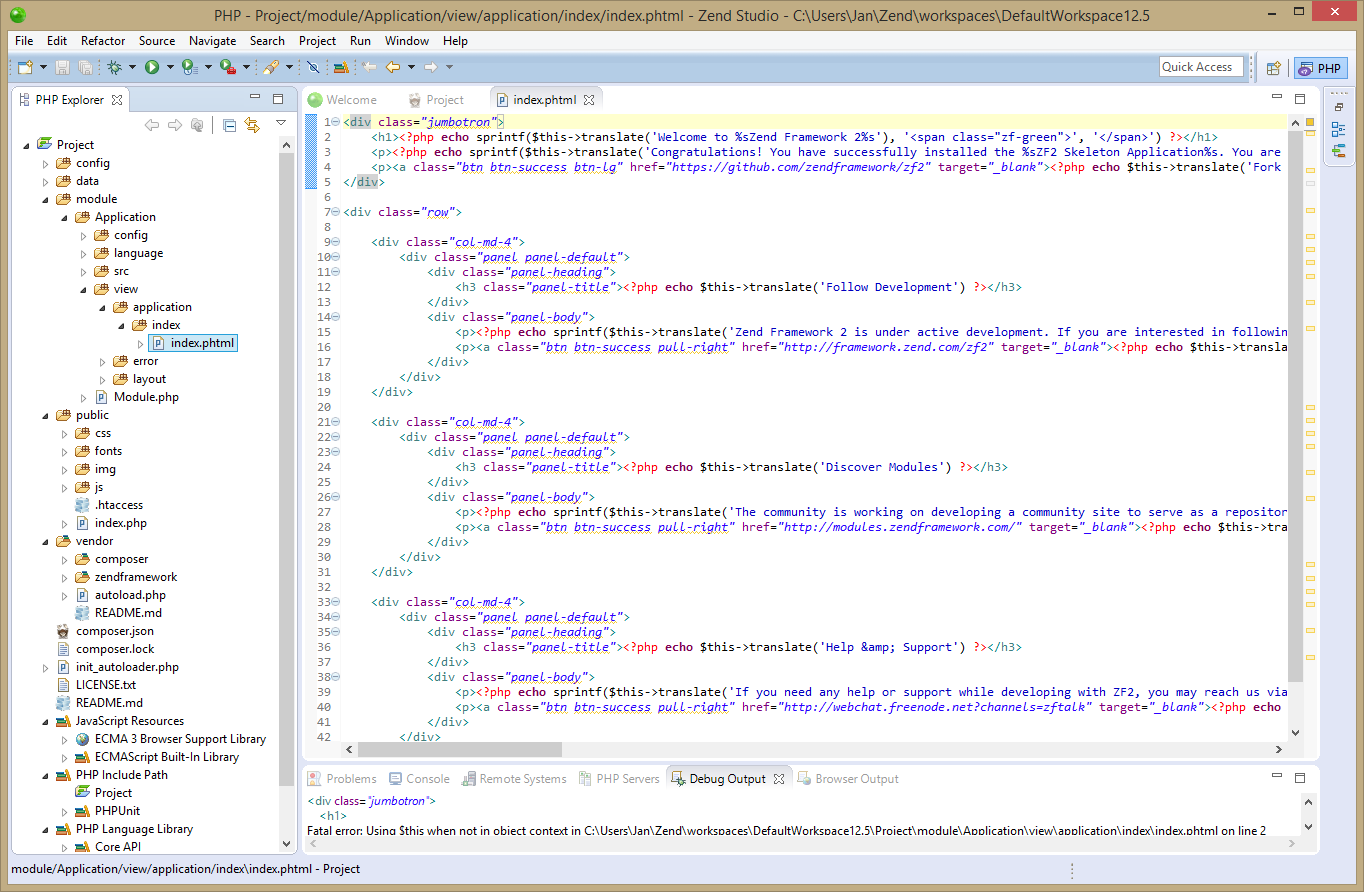Open the Type Hierarchy icon in right trim
The image size is (1364, 892).
pyautogui.click(x=1338, y=151)
